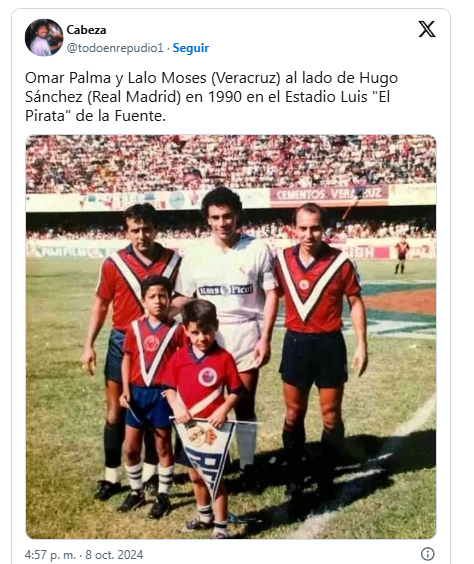Viewport: 474px width, 564px height.
Task: Click the white-jersey player's sponsor logo
Action: coord(226,290)
